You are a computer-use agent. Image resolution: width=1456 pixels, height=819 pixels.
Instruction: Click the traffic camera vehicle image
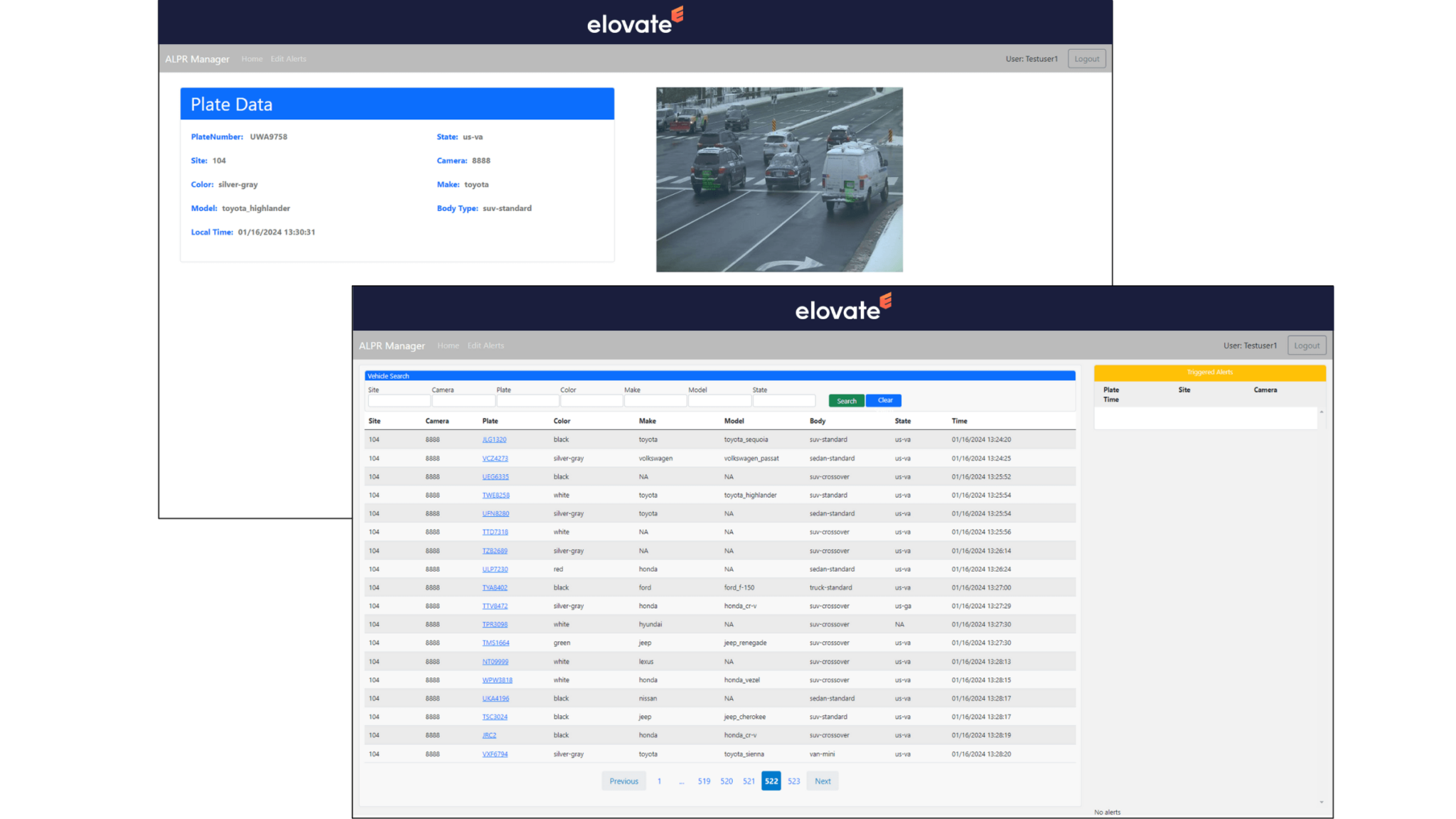pyautogui.click(x=780, y=180)
